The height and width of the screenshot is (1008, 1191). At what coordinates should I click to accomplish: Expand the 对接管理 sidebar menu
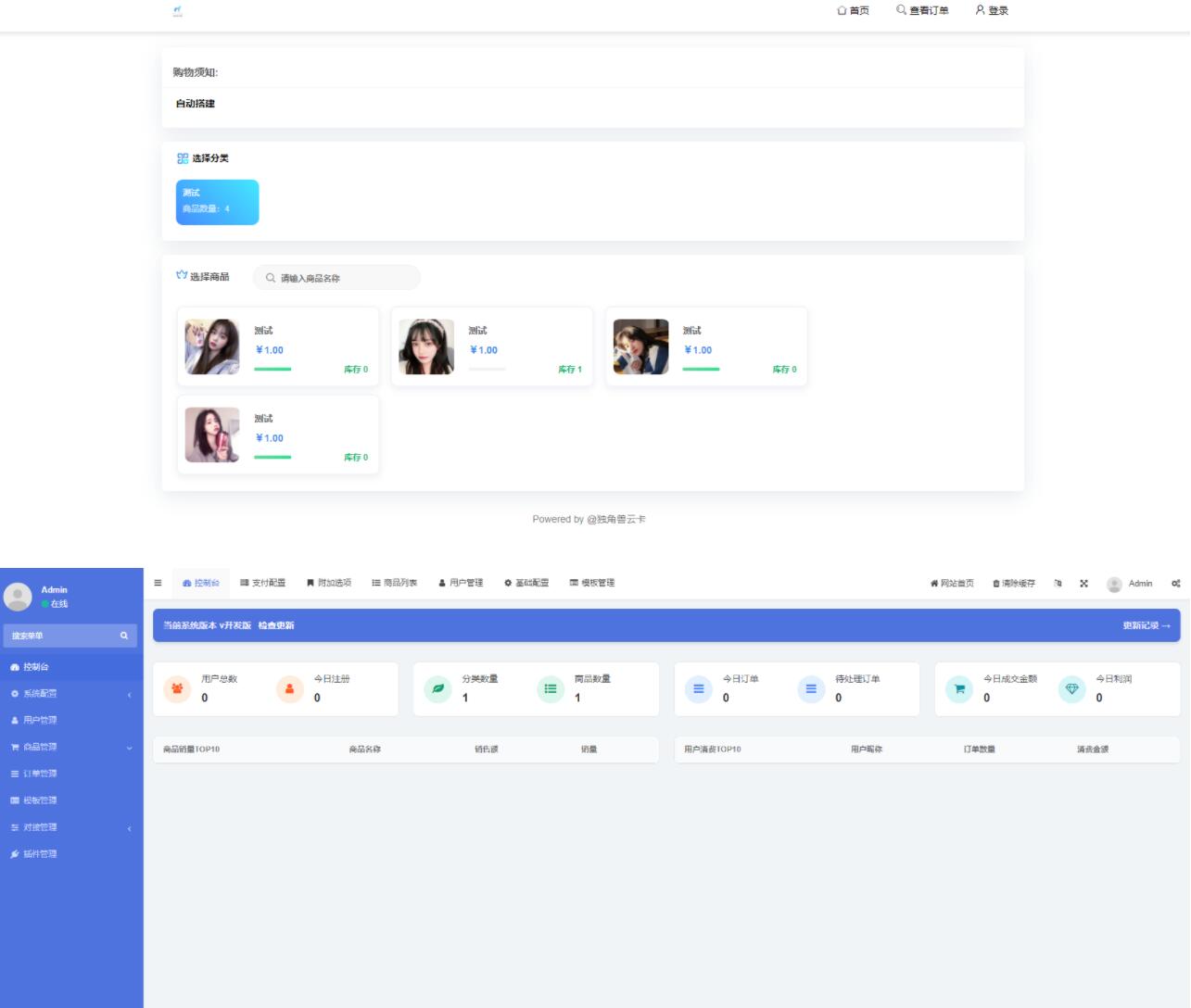click(71, 827)
